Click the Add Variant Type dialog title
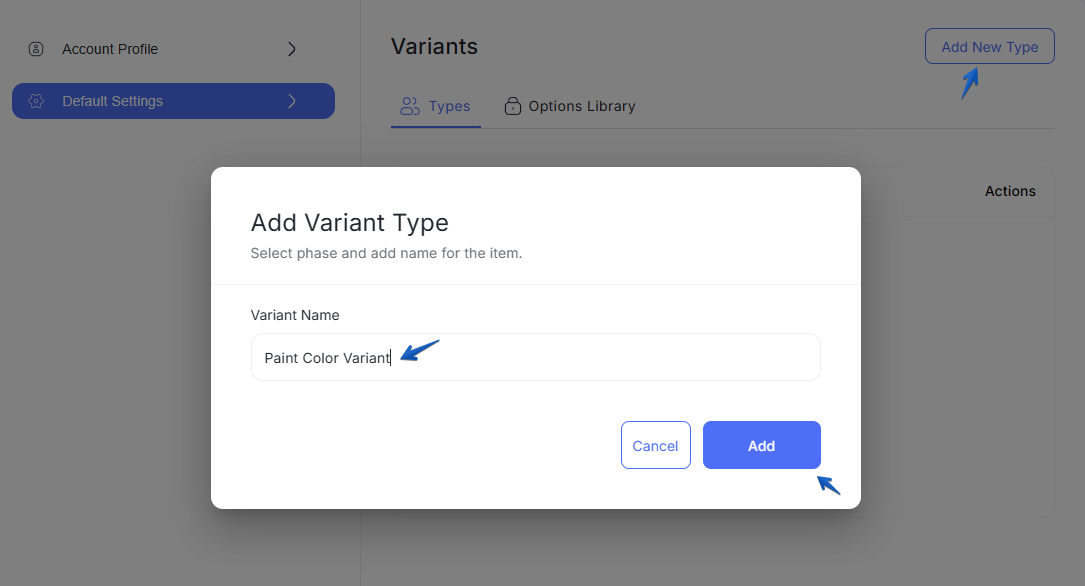Screen dimensions: 1085x586 pos(349,223)
